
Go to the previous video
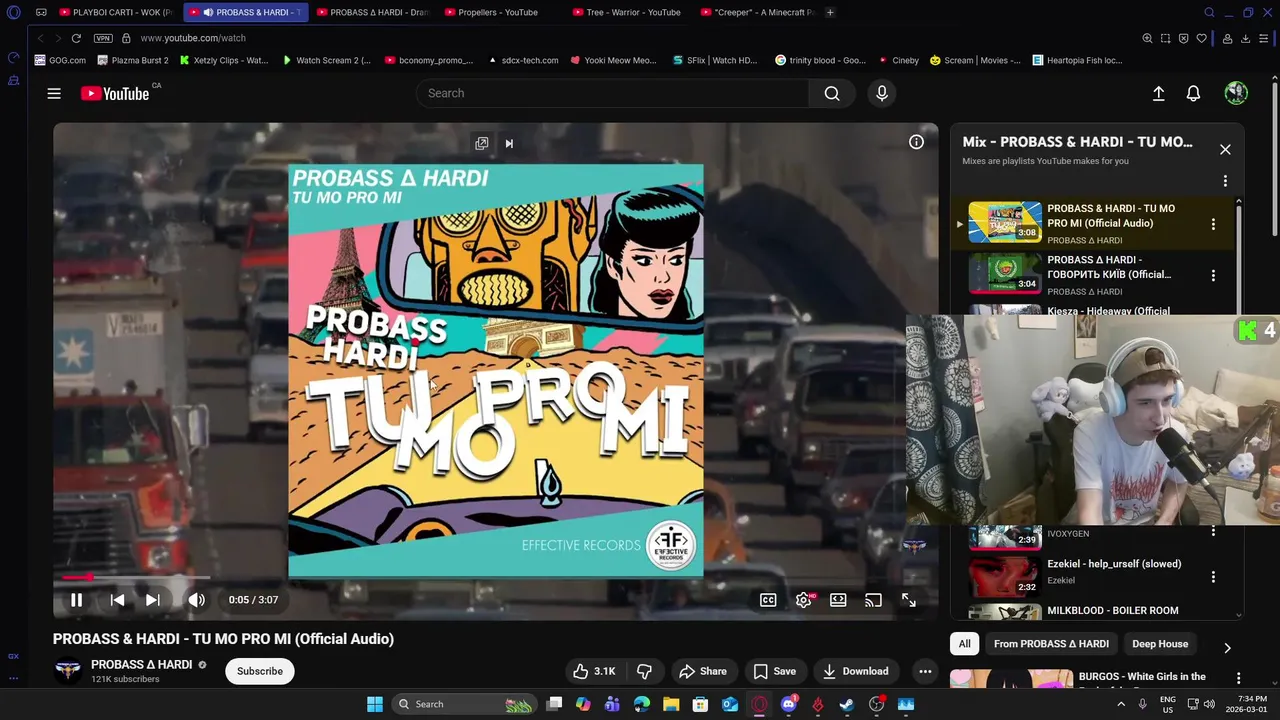pyautogui.click(x=117, y=600)
